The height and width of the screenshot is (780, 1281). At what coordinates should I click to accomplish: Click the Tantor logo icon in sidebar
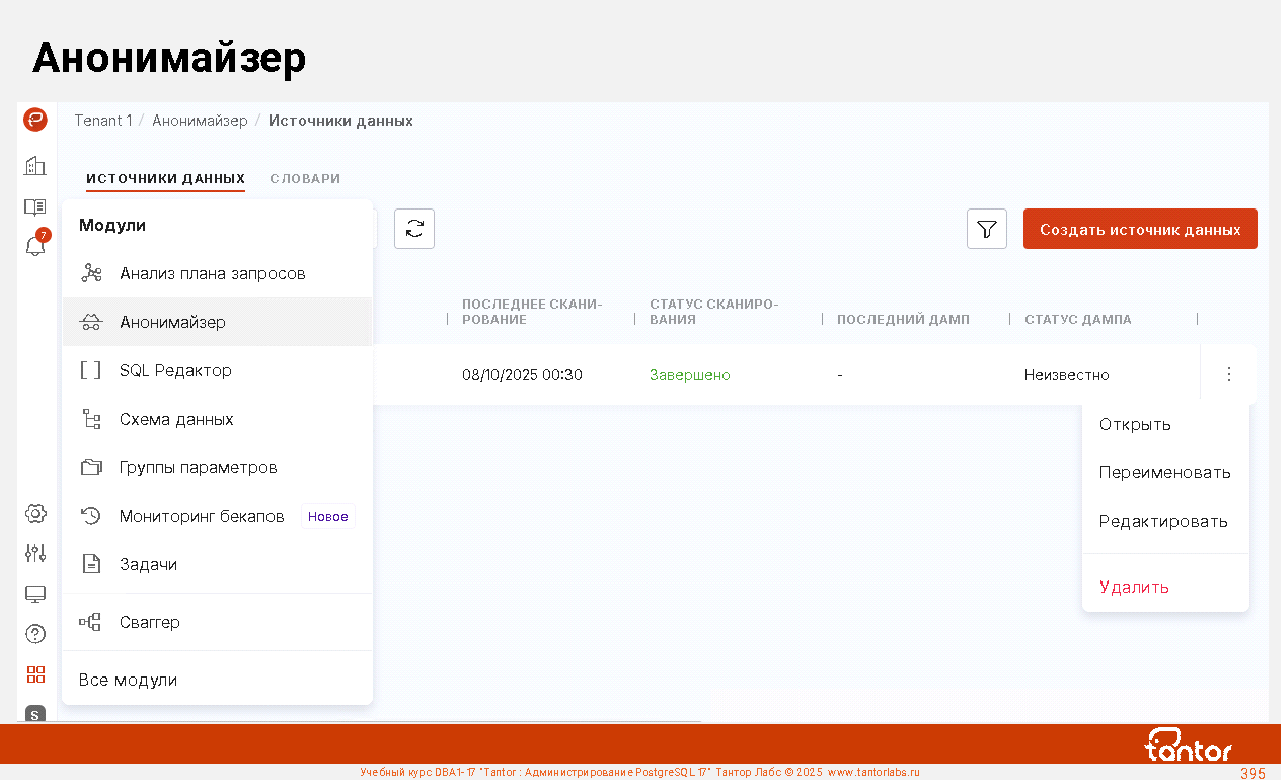tap(36, 120)
